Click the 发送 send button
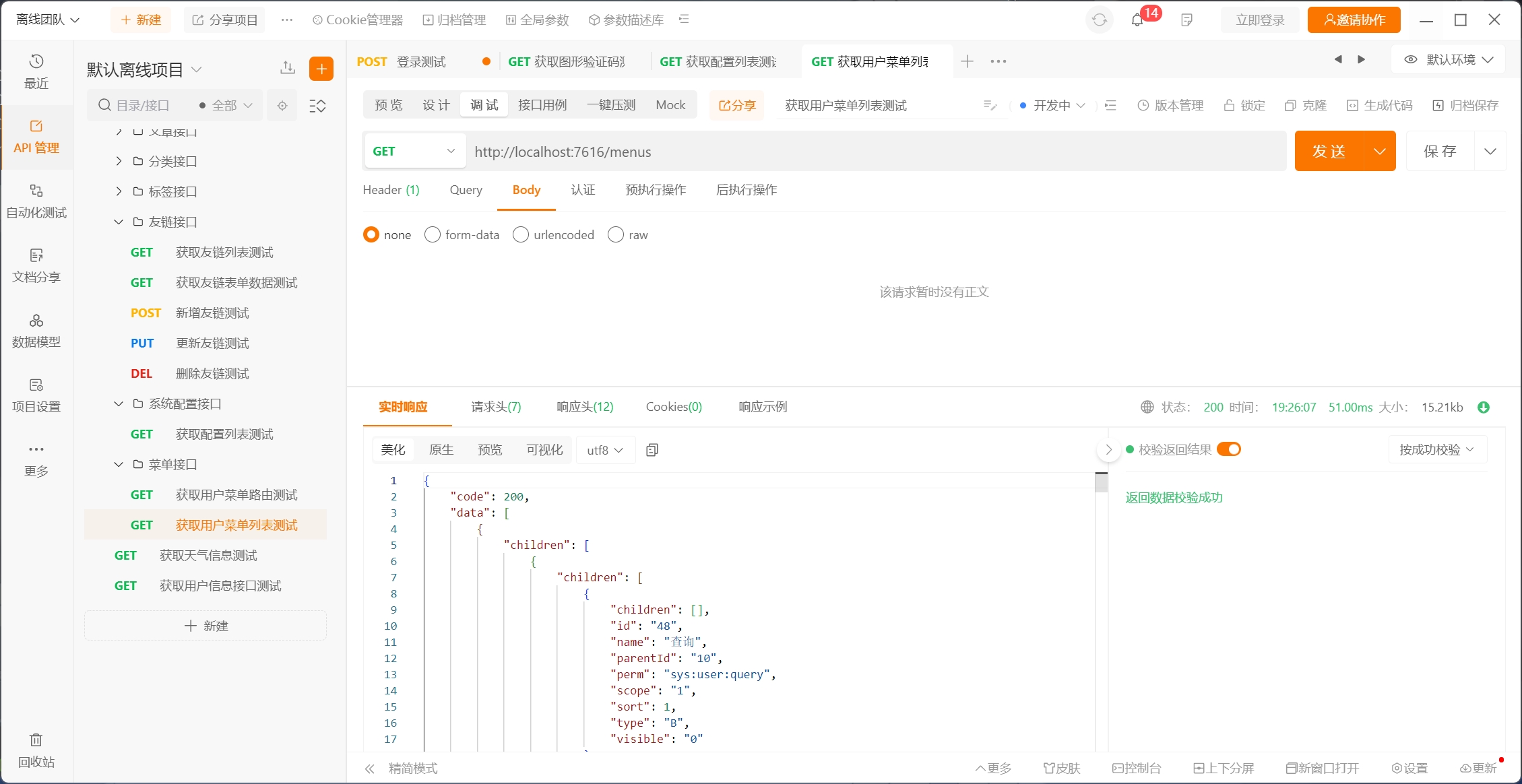This screenshot has width=1522, height=784. 1329,152
